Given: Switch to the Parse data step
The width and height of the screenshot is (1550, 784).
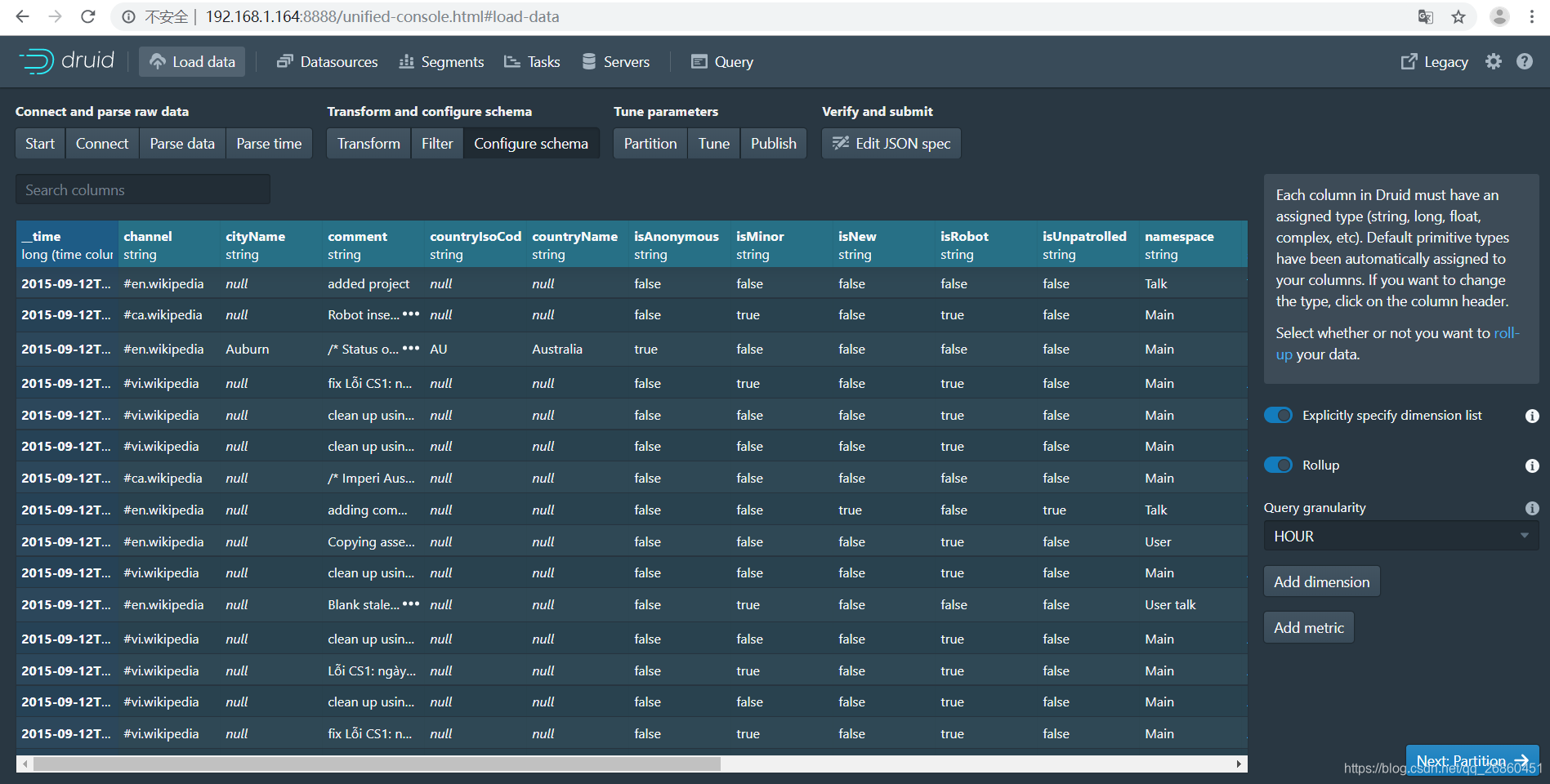Looking at the screenshot, I should tap(182, 143).
